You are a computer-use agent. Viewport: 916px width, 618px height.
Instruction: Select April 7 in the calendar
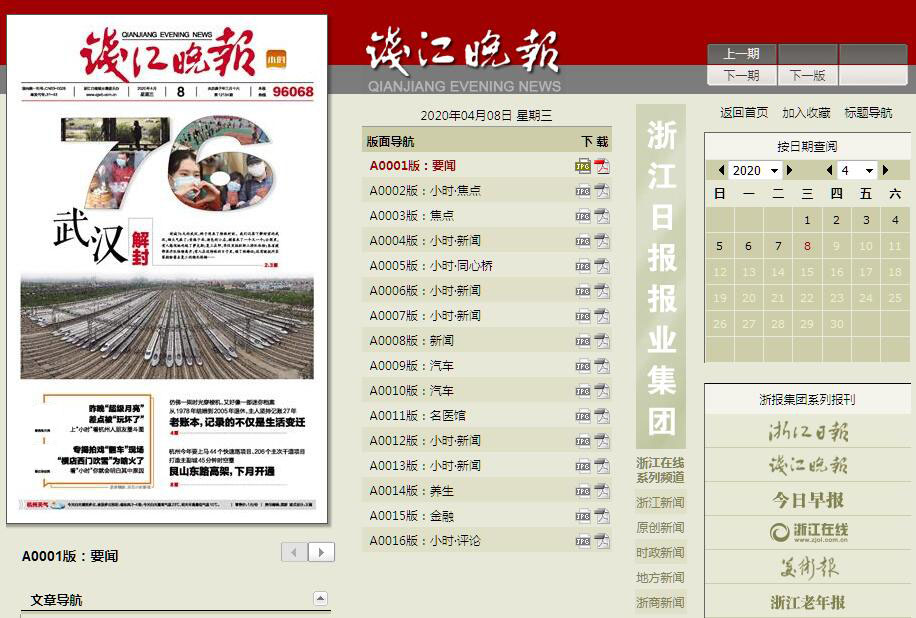coord(778,246)
